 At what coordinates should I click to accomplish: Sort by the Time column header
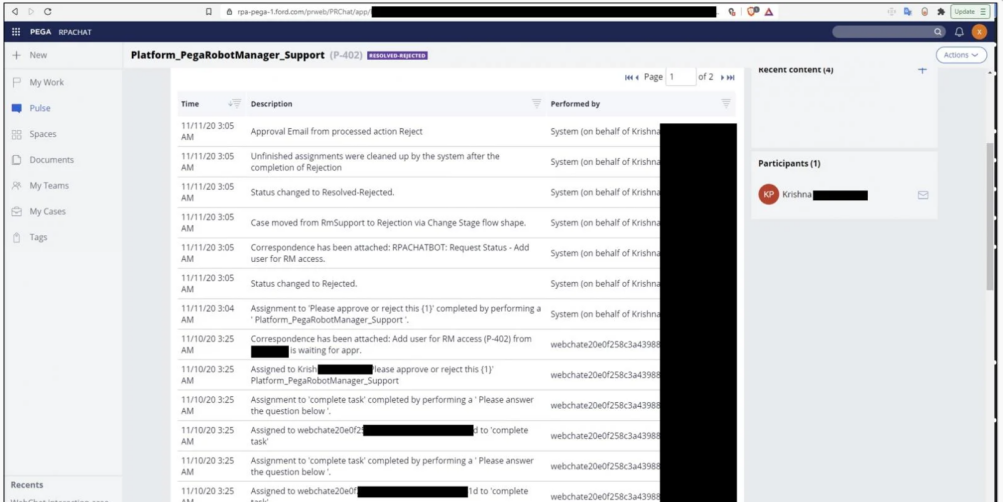pos(190,104)
